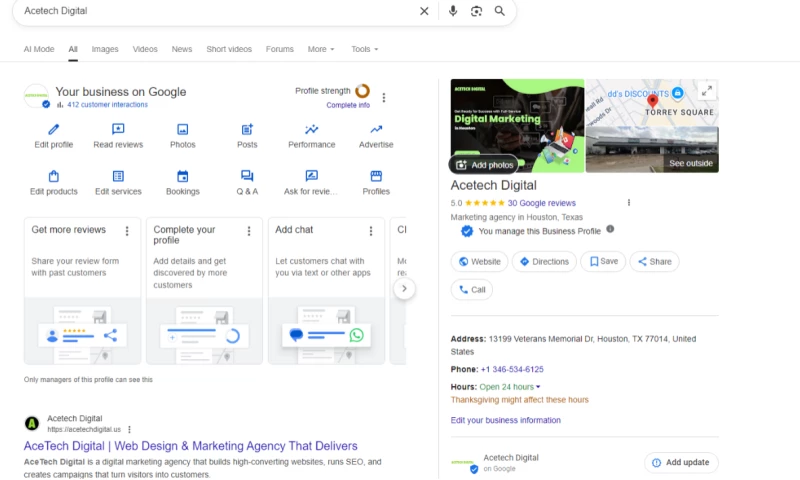Click the Profile strength progress ring
This screenshot has width=800, height=480.
coord(362,91)
